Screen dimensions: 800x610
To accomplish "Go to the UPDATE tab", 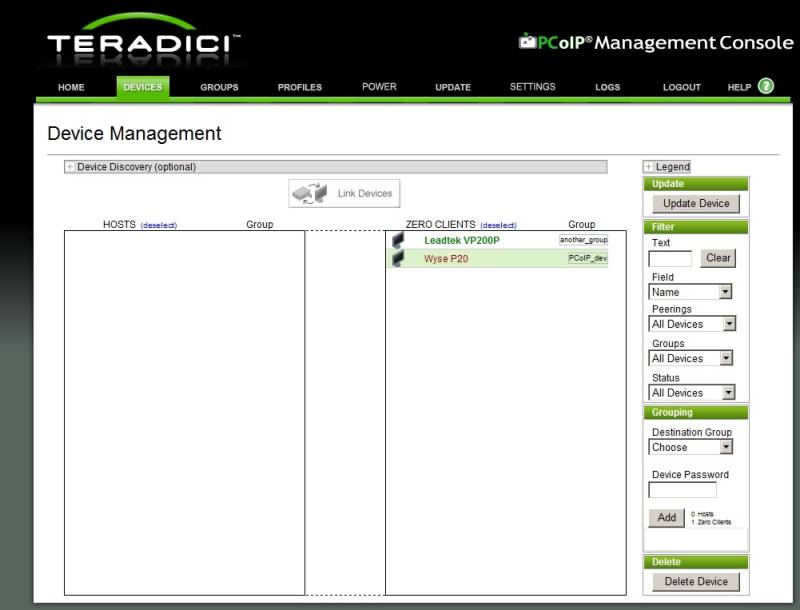I will [453, 87].
